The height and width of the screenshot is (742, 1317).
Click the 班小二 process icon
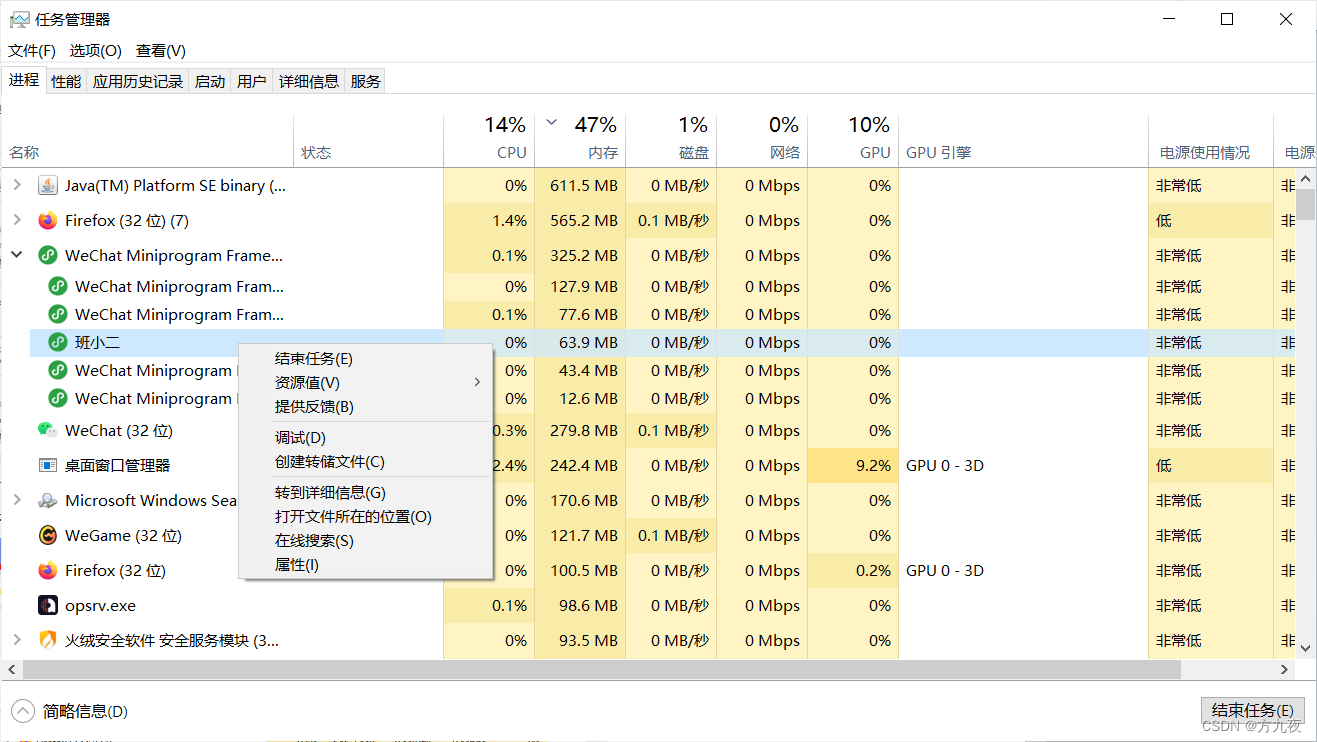coord(58,343)
